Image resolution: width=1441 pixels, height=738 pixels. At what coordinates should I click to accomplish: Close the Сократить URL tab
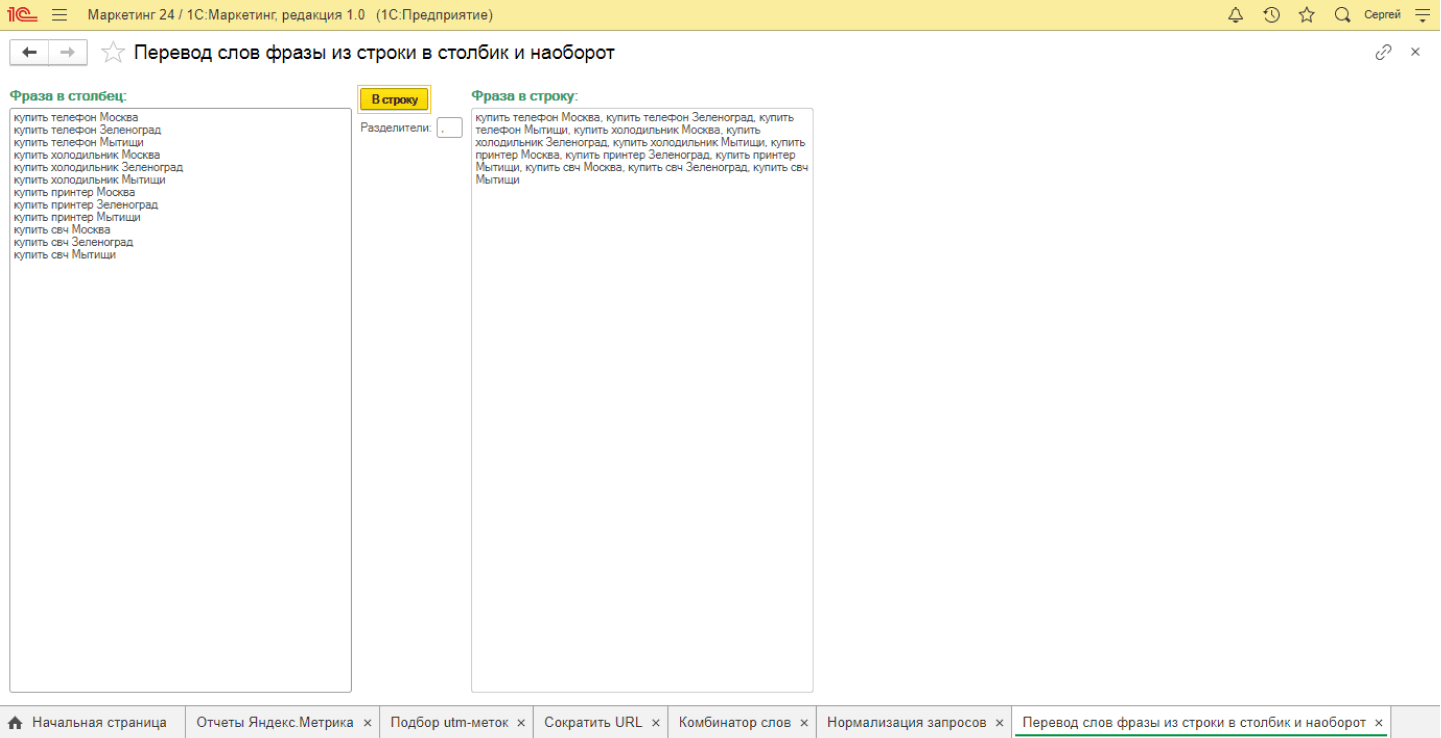click(x=656, y=722)
